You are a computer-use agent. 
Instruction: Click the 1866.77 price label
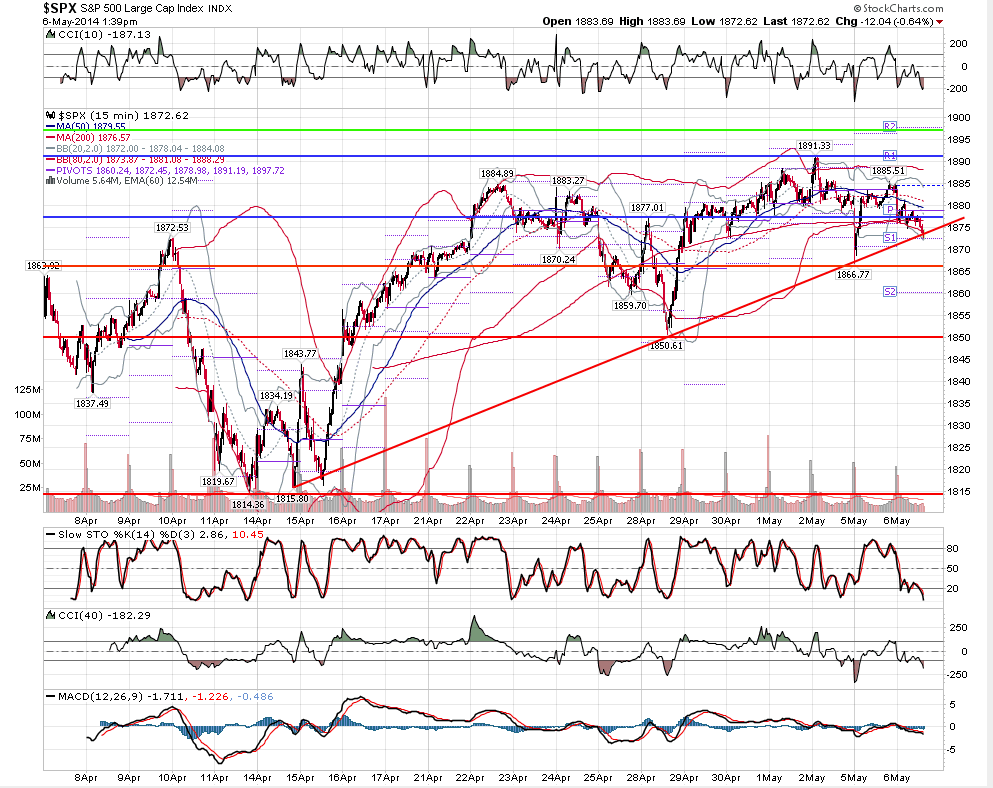click(x=853, y=274)
